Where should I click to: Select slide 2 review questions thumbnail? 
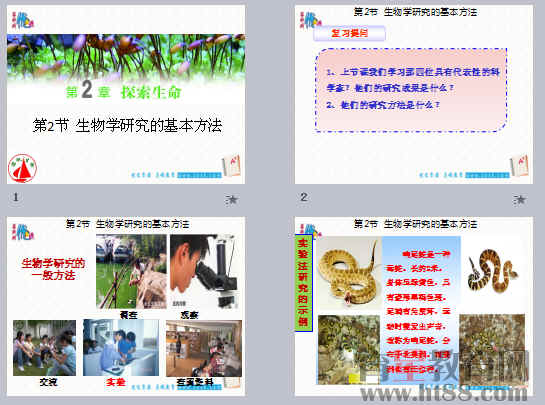click(x=414, y=94)
